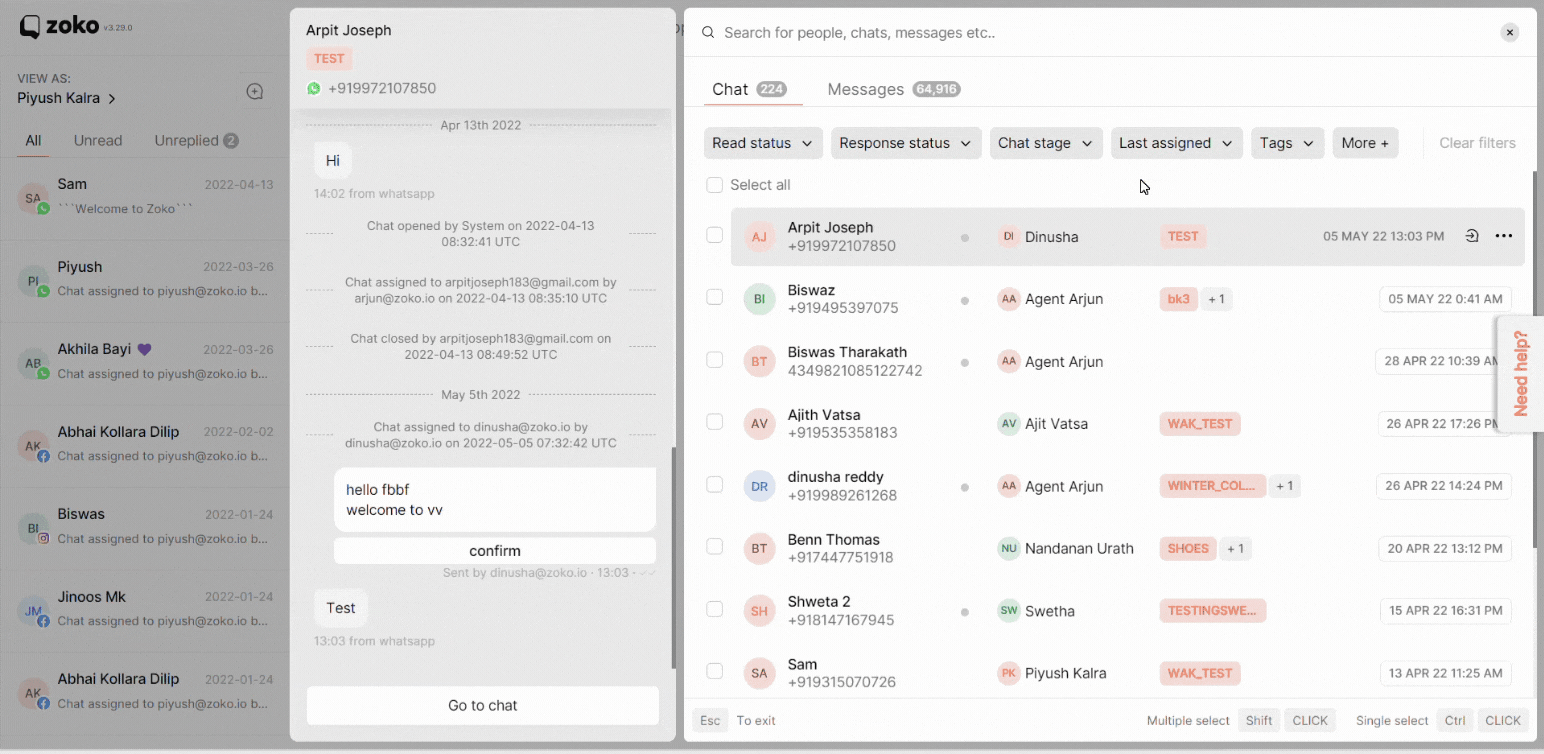This screenshot has width=1544, height=754.
Task: Select the All tab in sidebar
Action: [x=33, y=141]
